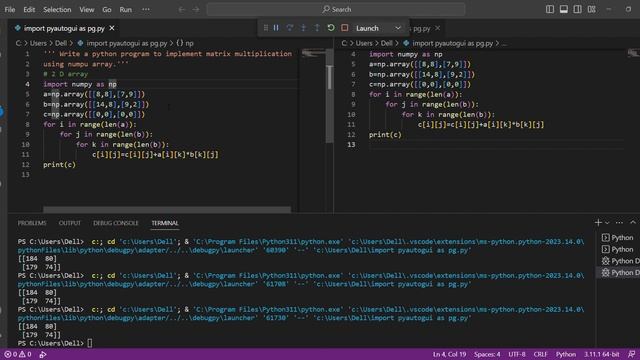Select the left import pyautogui as pg.py tab

(64, 28)
